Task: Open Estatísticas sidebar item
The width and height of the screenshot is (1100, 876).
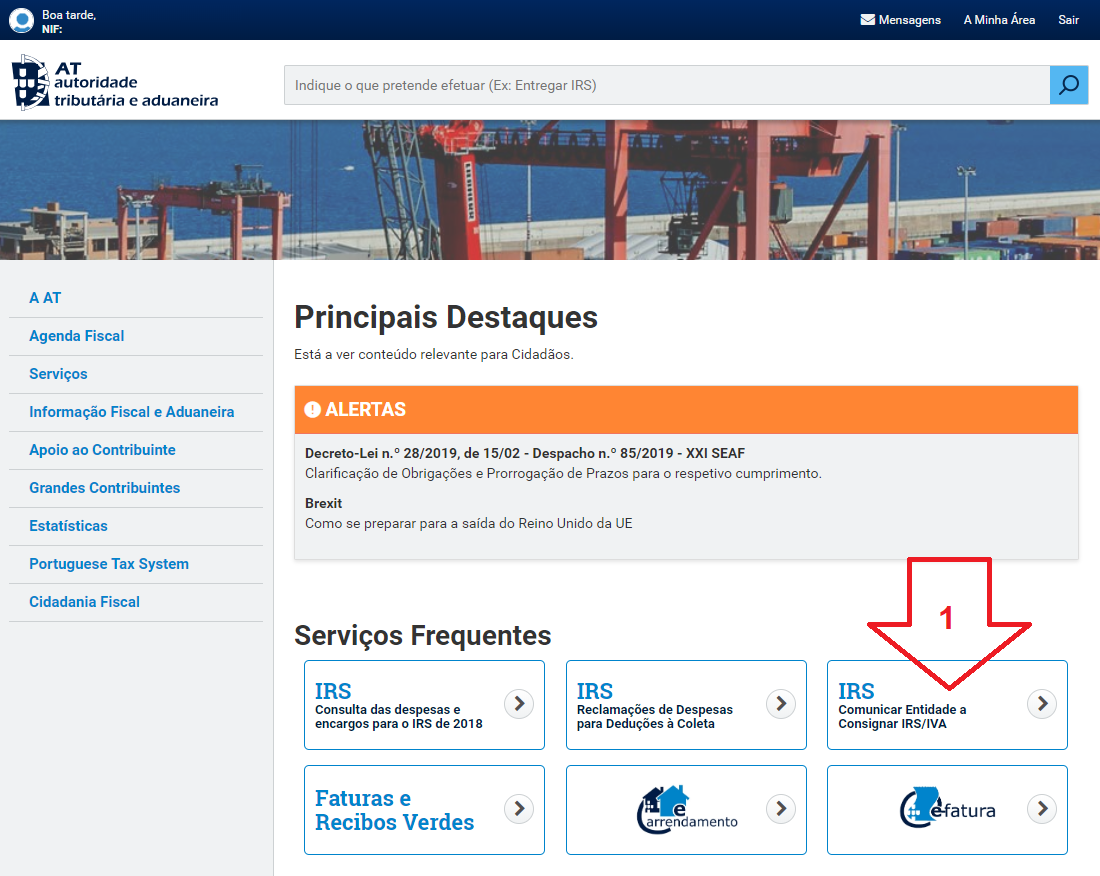Action: pyautogui.click(x=68, y=526)
